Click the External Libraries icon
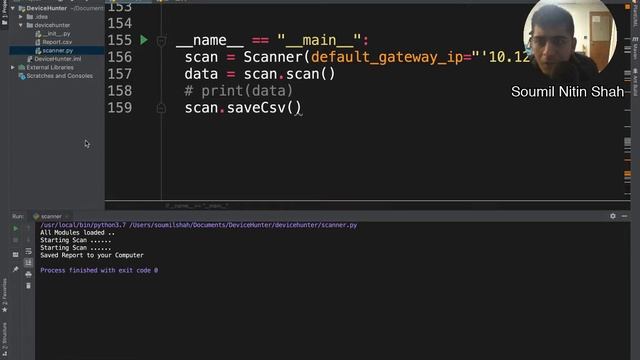The image size is (640, 360). click(22, 67)
